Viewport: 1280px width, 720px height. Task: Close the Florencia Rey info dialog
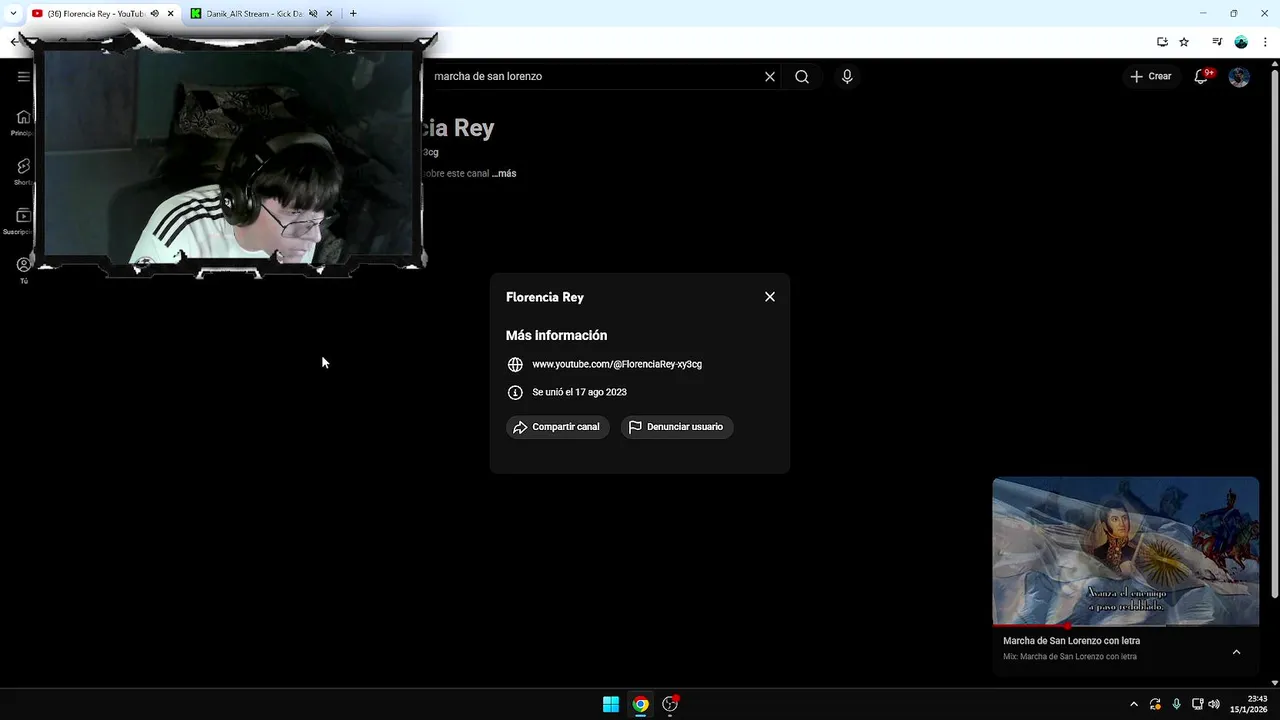tap(770, 297)
